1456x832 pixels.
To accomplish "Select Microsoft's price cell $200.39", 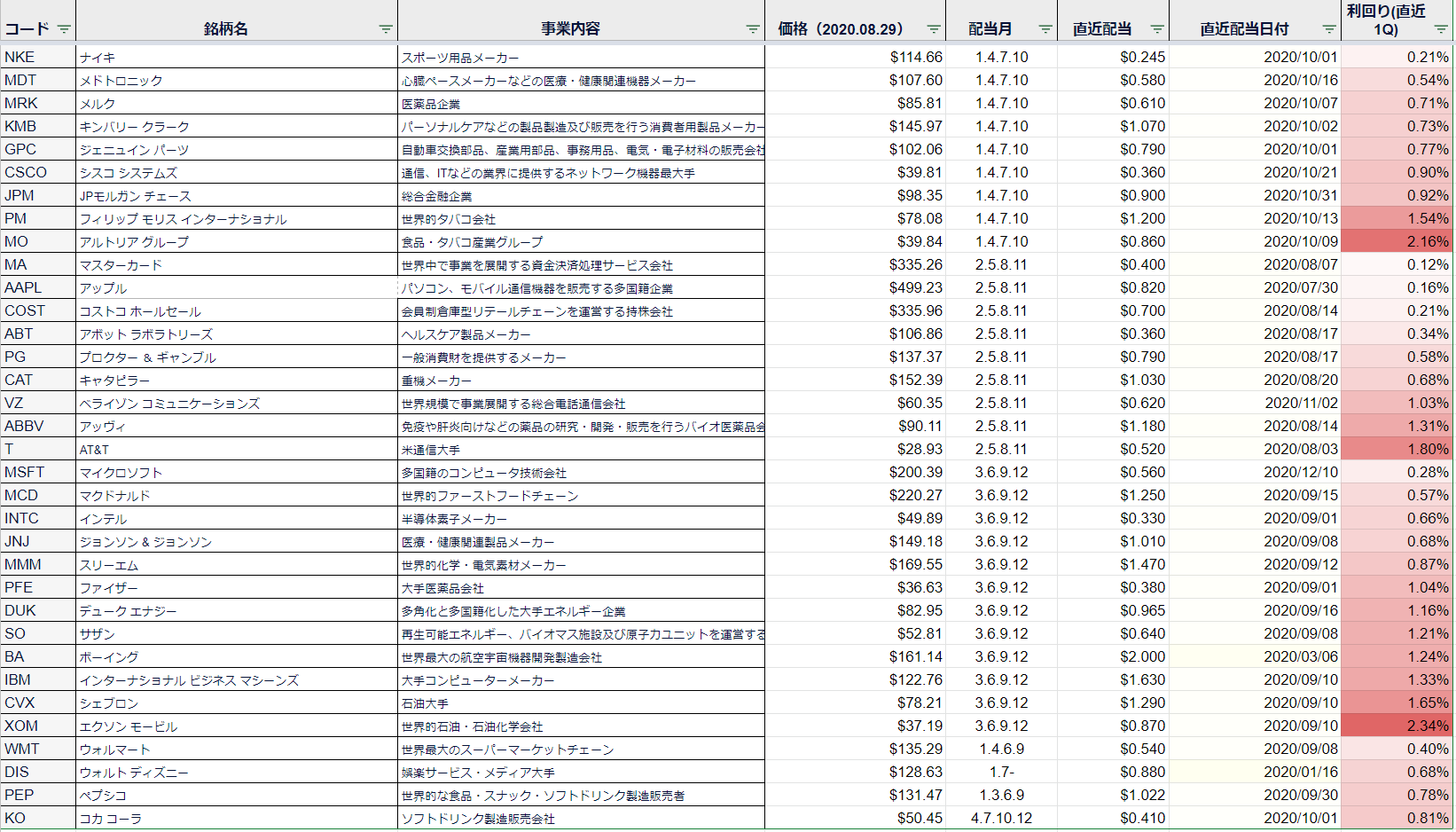I will tap(915, 472).
